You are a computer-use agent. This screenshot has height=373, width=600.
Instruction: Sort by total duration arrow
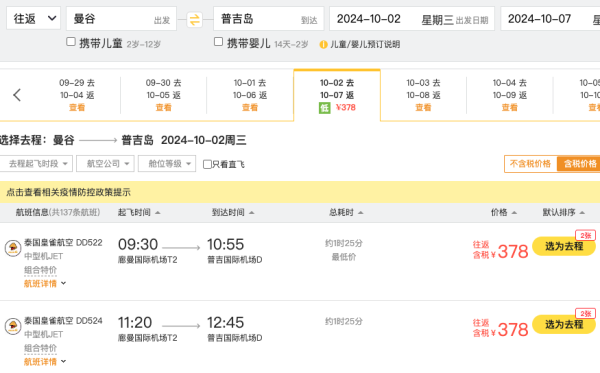pyautogui.click(x=360, y=213)
